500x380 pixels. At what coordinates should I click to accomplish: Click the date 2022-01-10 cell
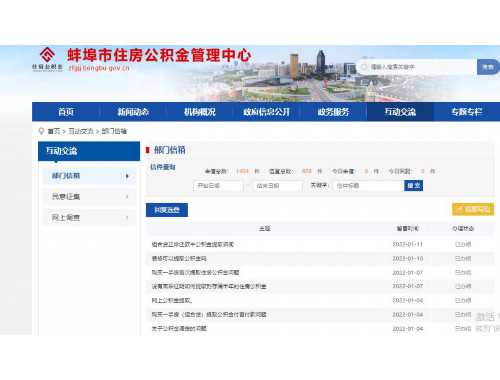point(408,258)
